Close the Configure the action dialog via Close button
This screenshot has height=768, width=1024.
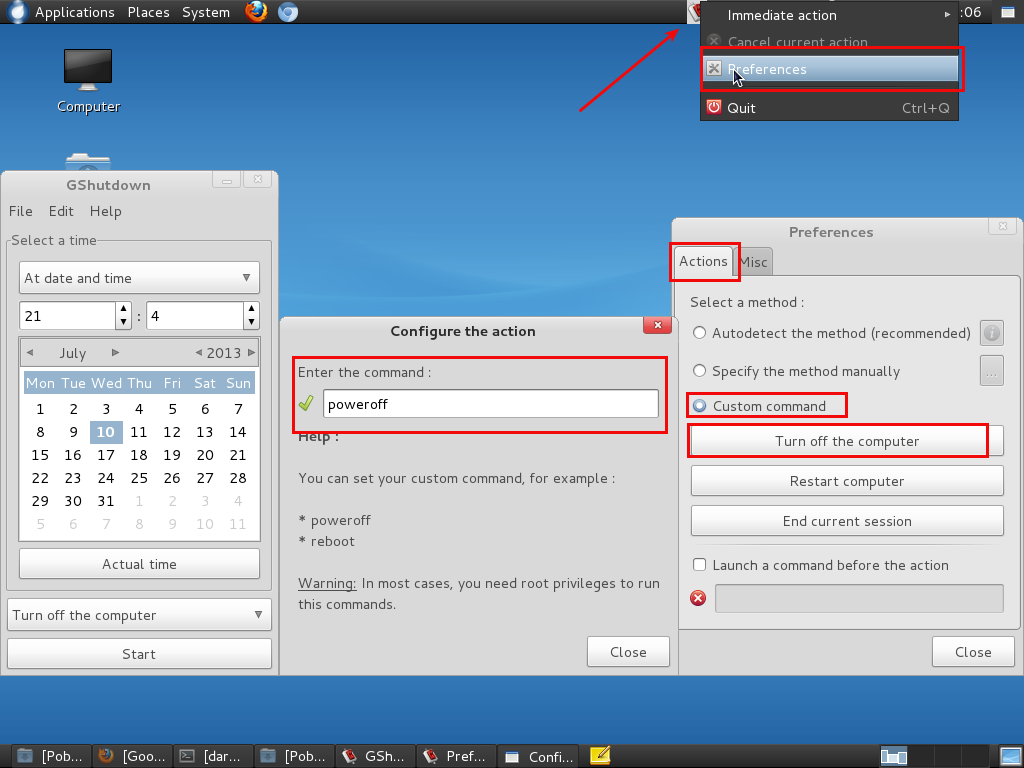coord(628,652)
